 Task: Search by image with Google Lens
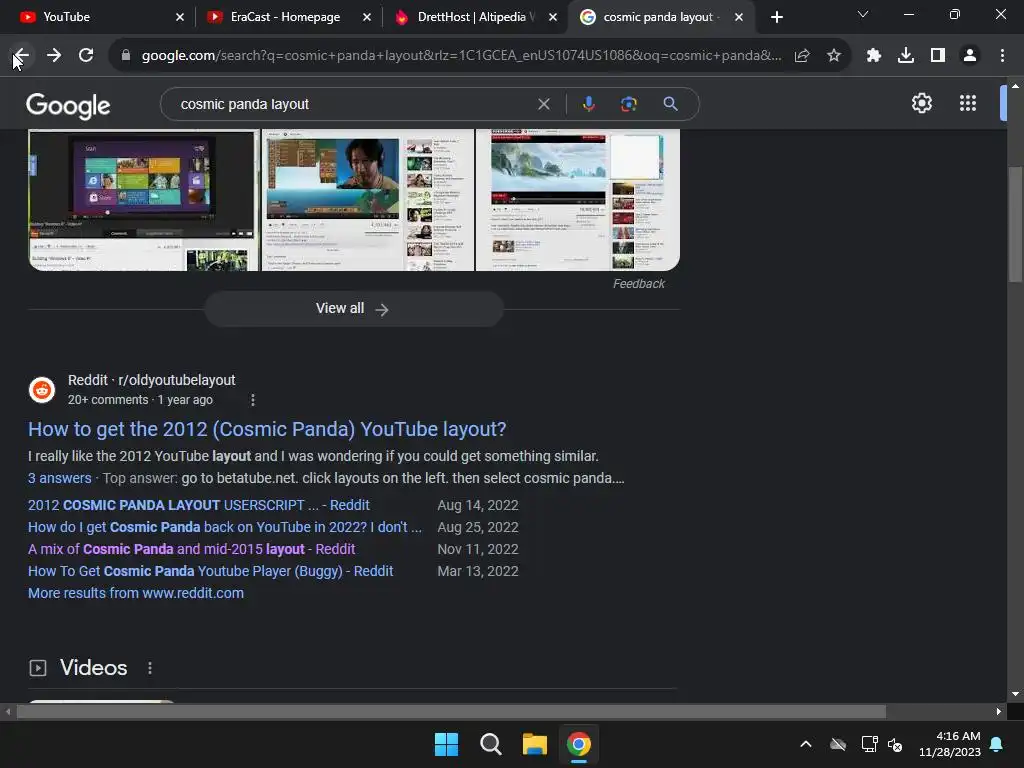click(628, 104)
